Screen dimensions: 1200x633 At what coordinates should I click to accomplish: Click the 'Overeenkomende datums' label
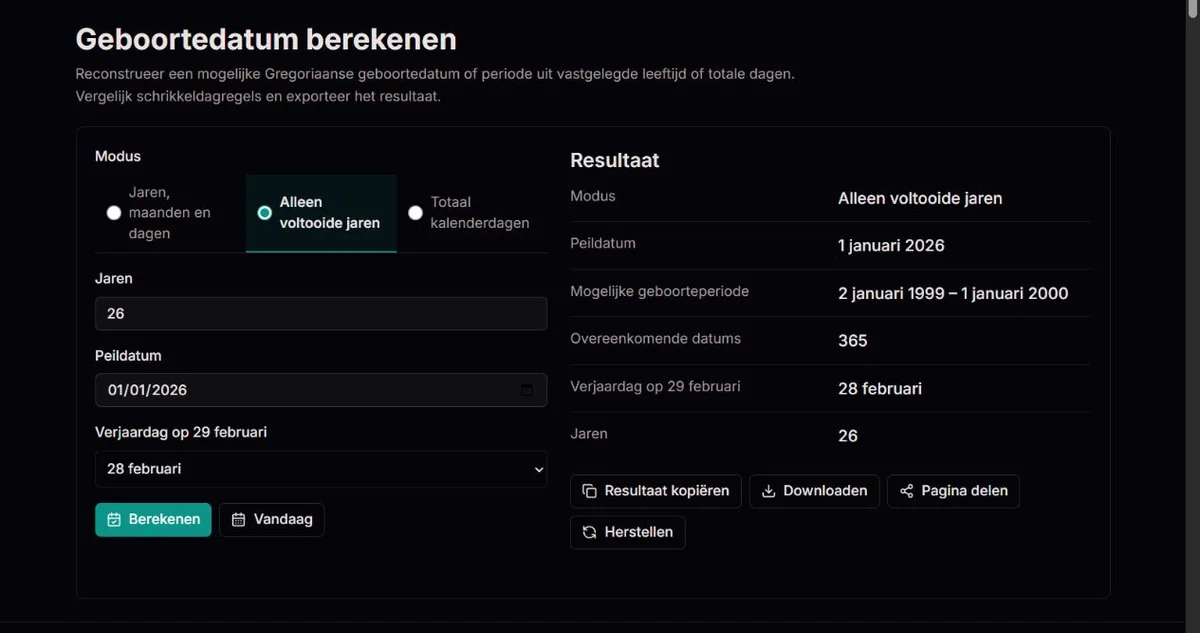pyautogui.click(x=656, y=338)
